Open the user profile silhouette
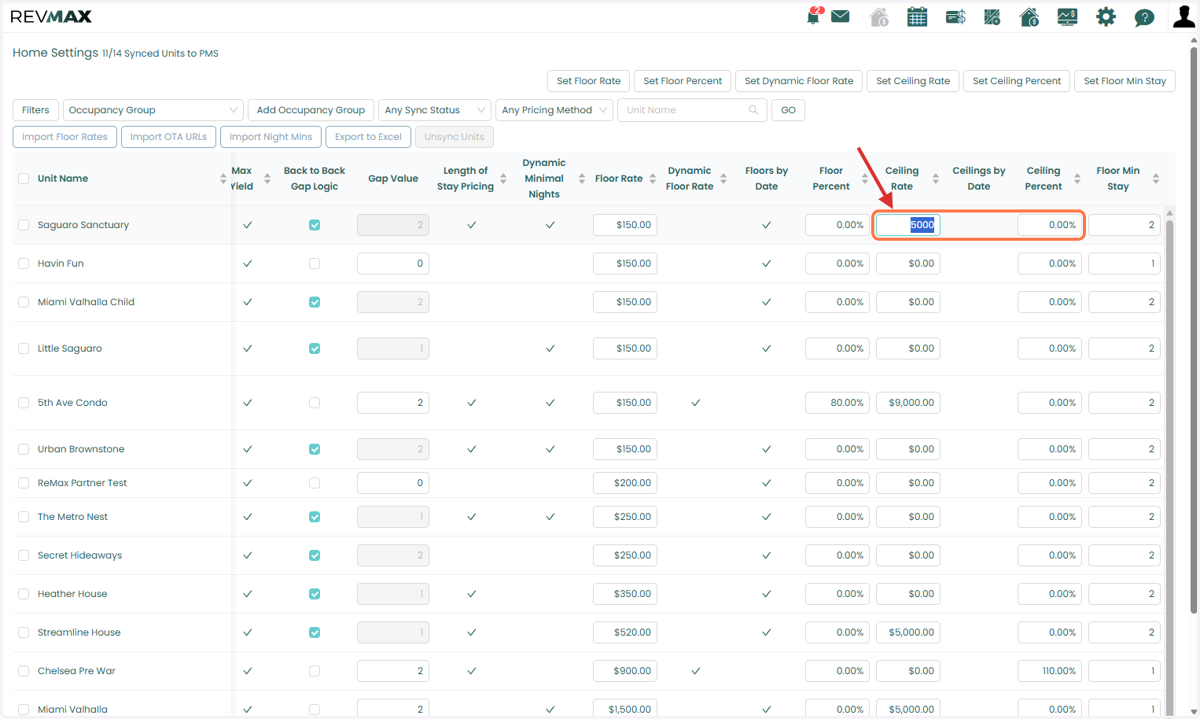 point(1184,17)
